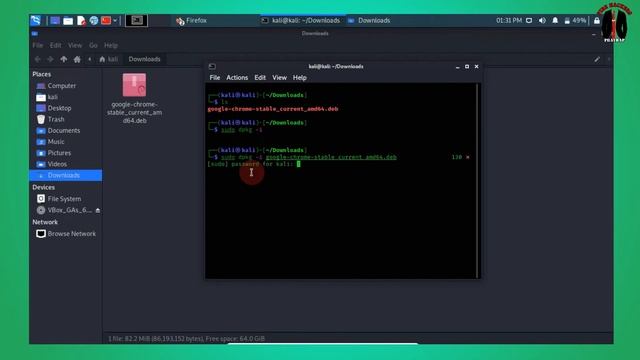Select the kali path breadcrumb
Viewport: 640px width, 360px height.
(109, 59)
